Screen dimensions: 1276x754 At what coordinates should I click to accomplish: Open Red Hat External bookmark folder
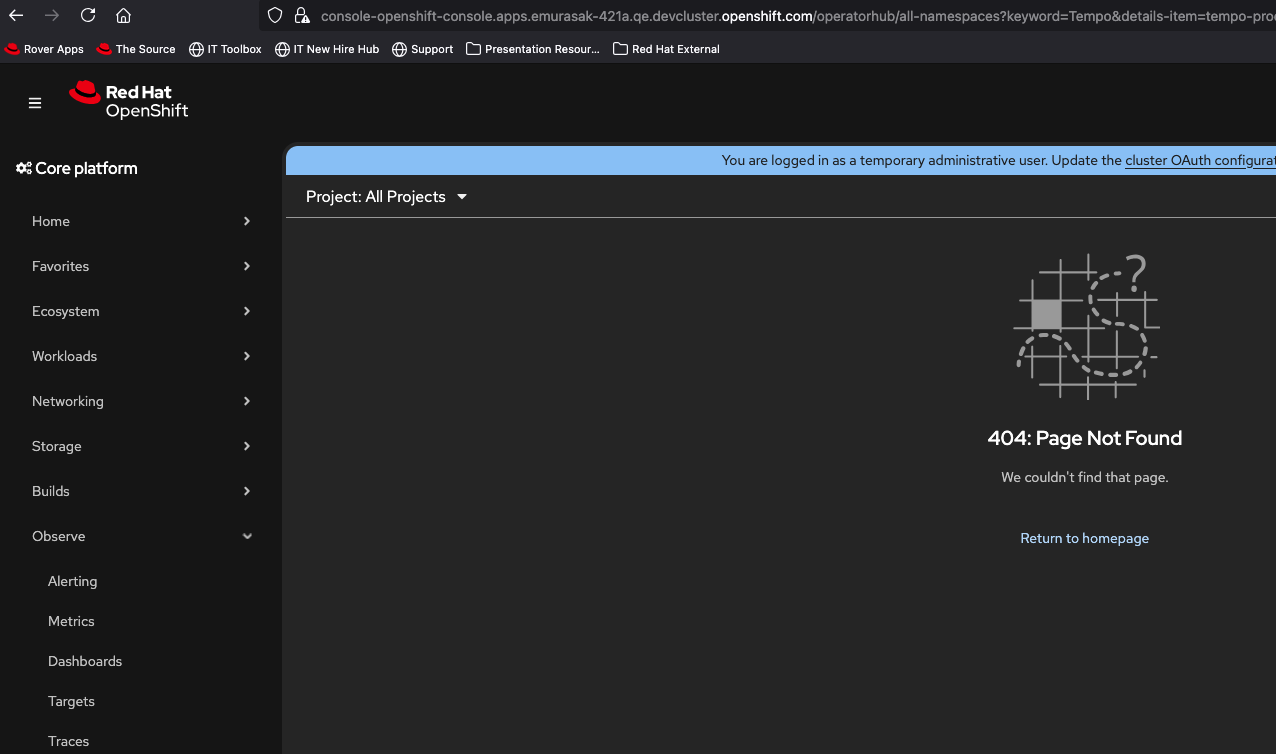point(666,49)
